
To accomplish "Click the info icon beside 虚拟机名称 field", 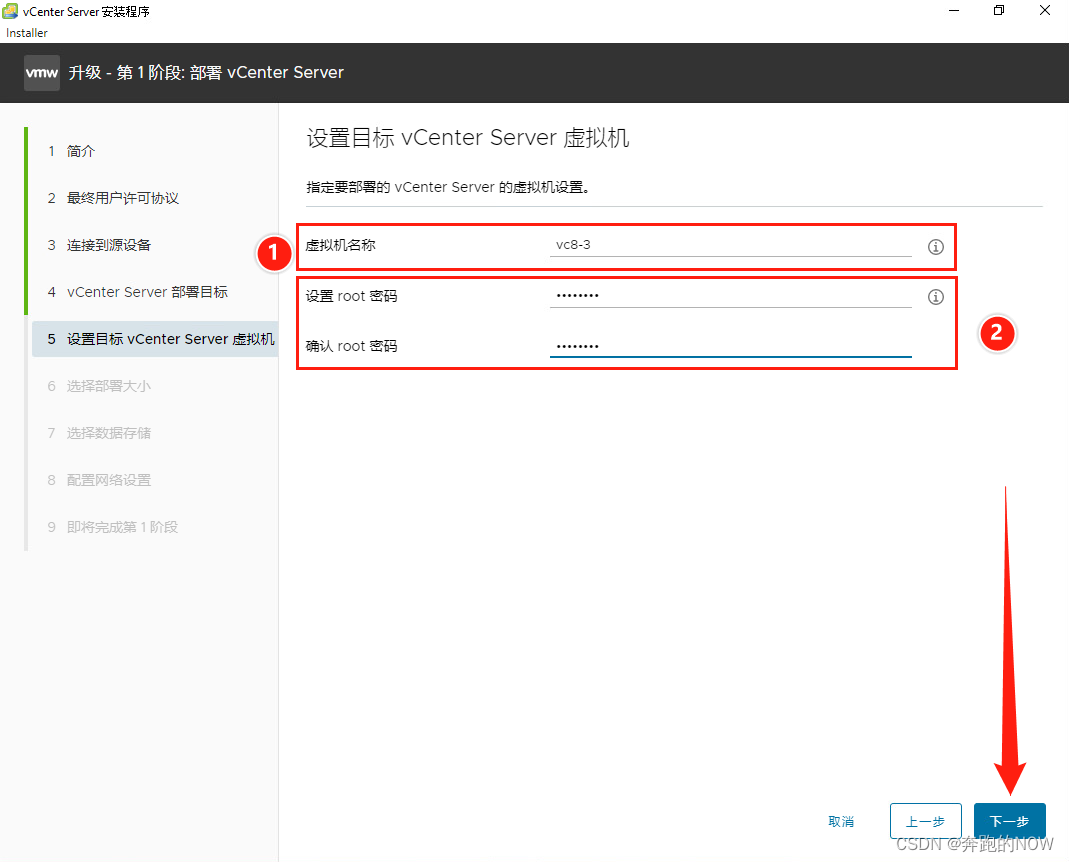I will click(x=935, y=247).
